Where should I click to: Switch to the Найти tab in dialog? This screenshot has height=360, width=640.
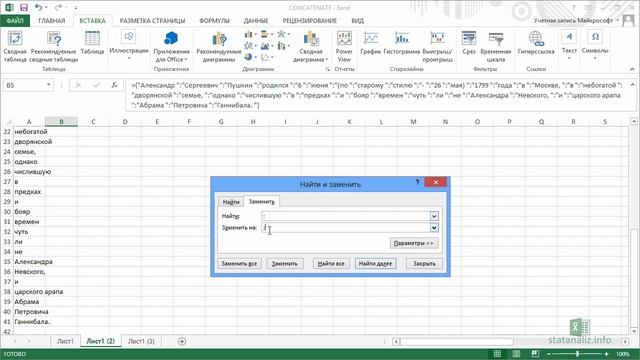coord(231,202)
